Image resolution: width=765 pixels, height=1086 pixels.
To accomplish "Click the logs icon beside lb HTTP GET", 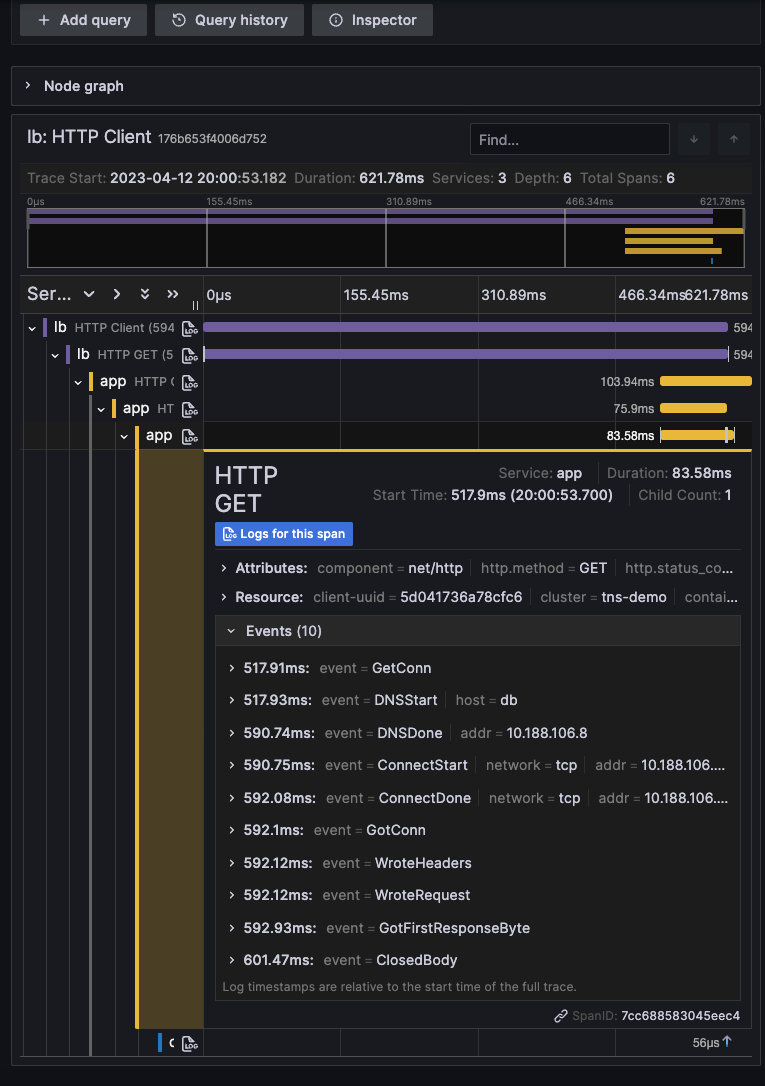I will point(190,354).
